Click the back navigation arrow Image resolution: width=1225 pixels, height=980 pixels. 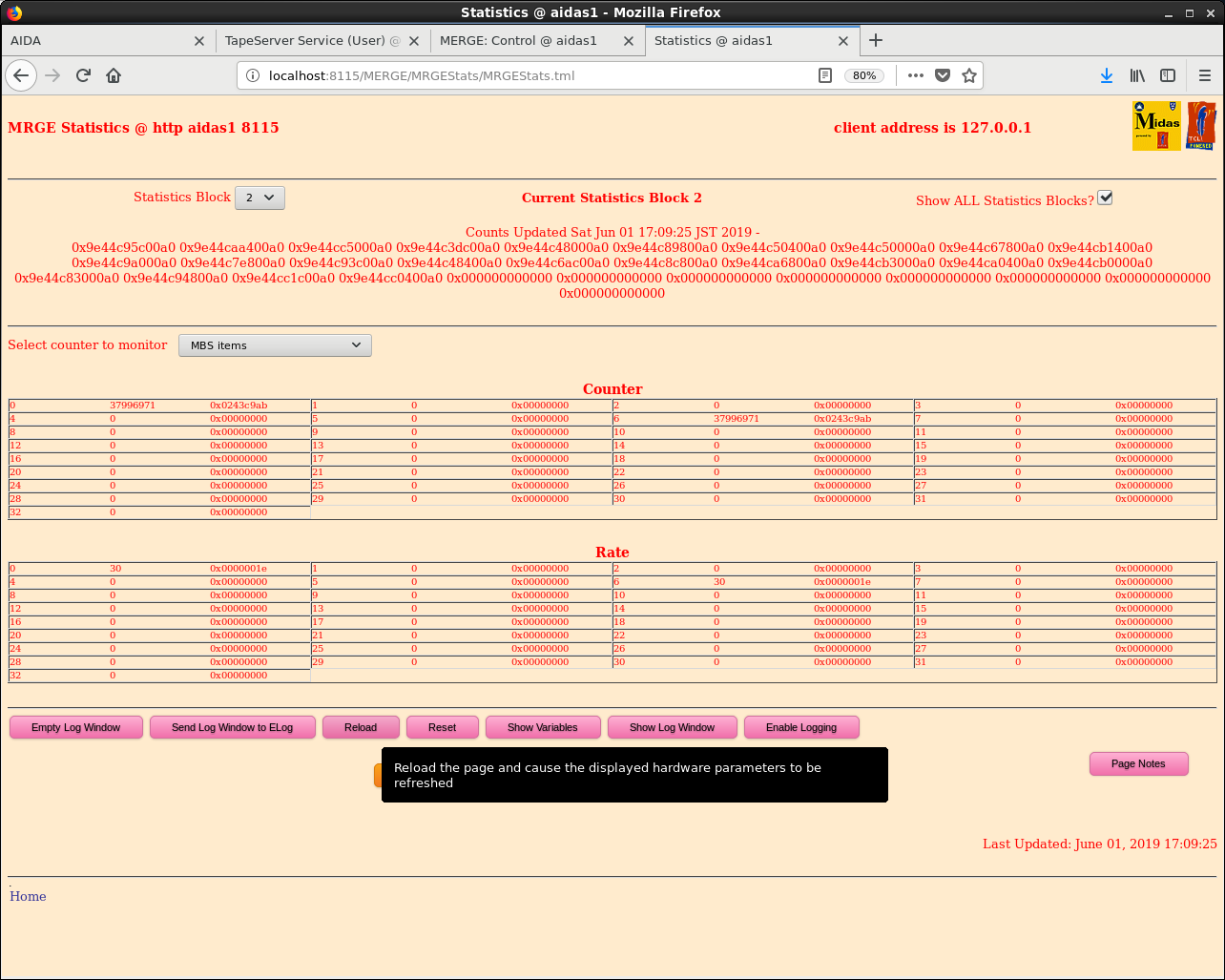[x=21, y=75]
